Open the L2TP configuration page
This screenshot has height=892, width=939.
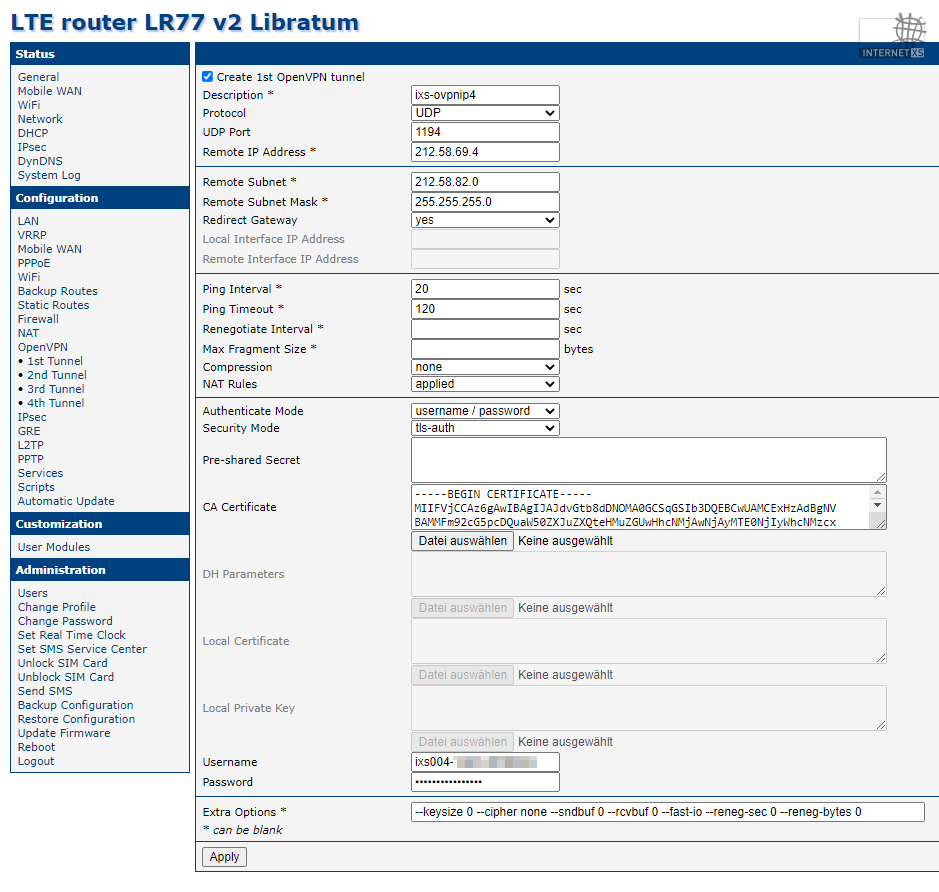31,445
